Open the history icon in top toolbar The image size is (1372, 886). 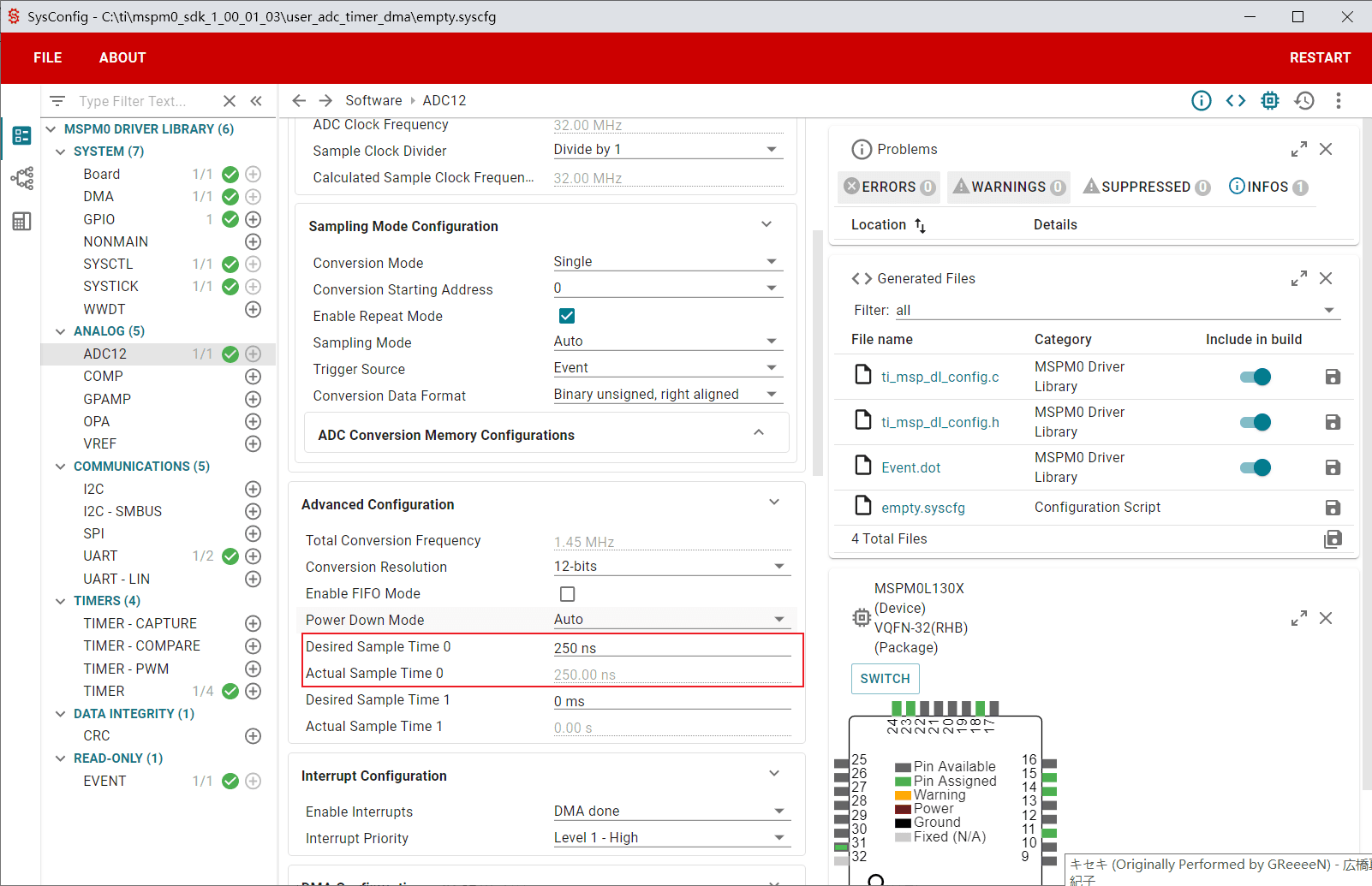1304,101
